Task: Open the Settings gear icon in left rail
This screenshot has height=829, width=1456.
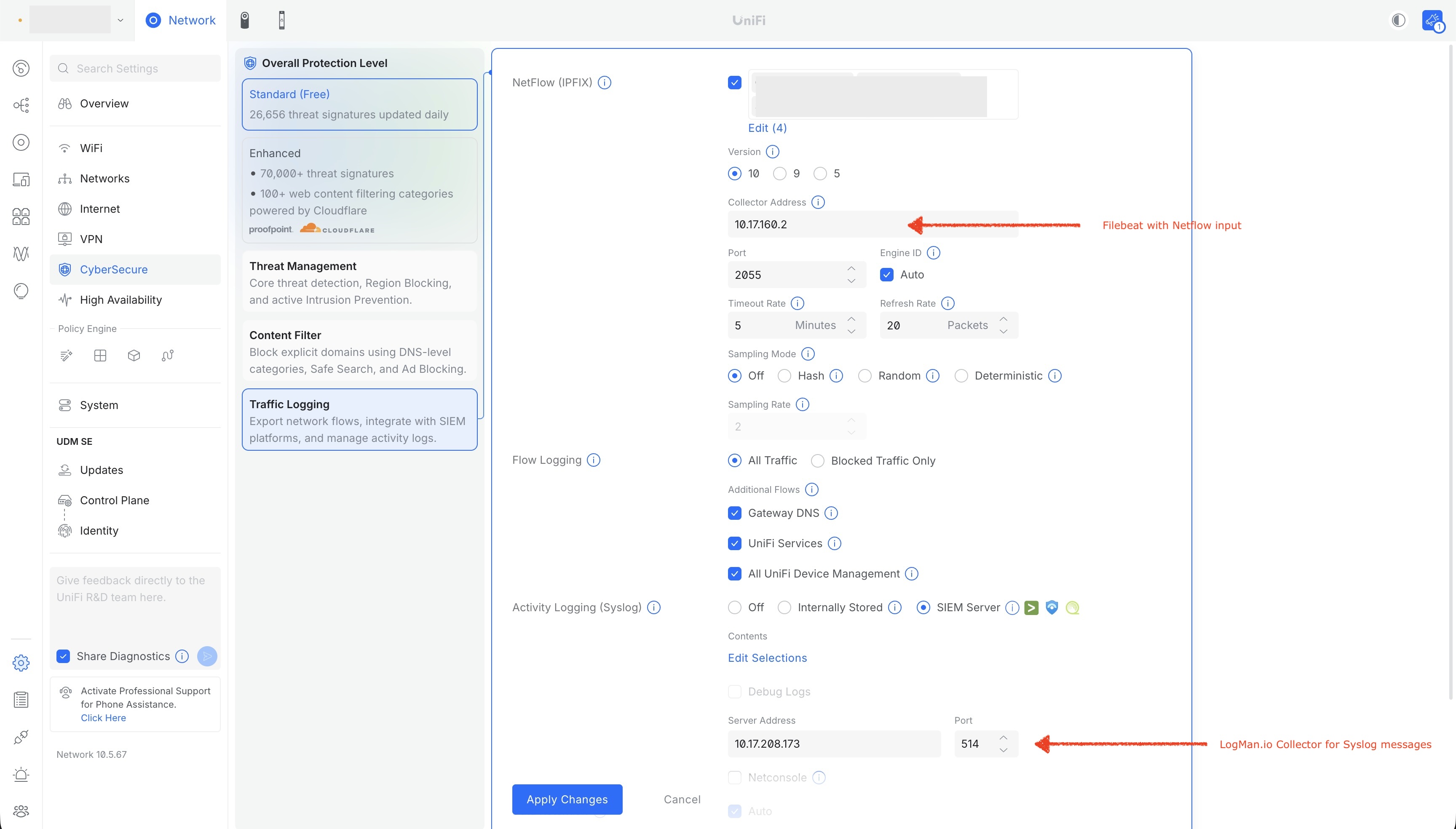Action: pyautogui.click(x=21, y=663)
